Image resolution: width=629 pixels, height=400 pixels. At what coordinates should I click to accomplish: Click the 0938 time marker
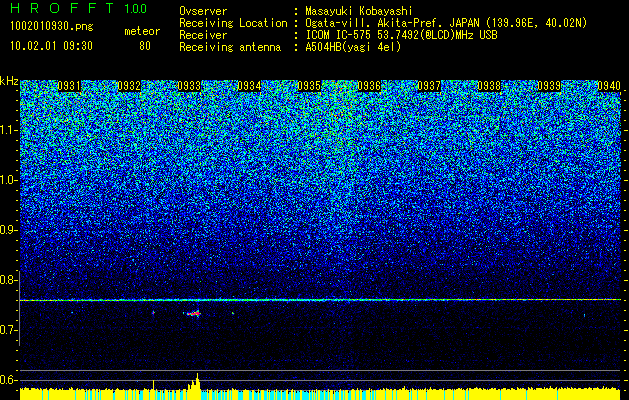click(489, 86)
